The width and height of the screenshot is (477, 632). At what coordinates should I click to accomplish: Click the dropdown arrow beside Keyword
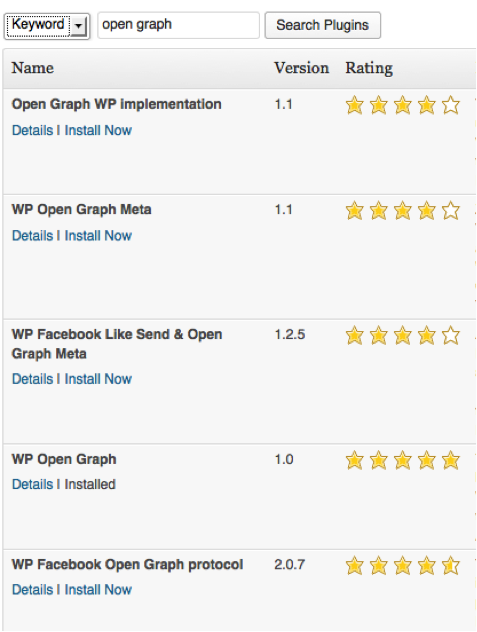[x=79, y=26]
